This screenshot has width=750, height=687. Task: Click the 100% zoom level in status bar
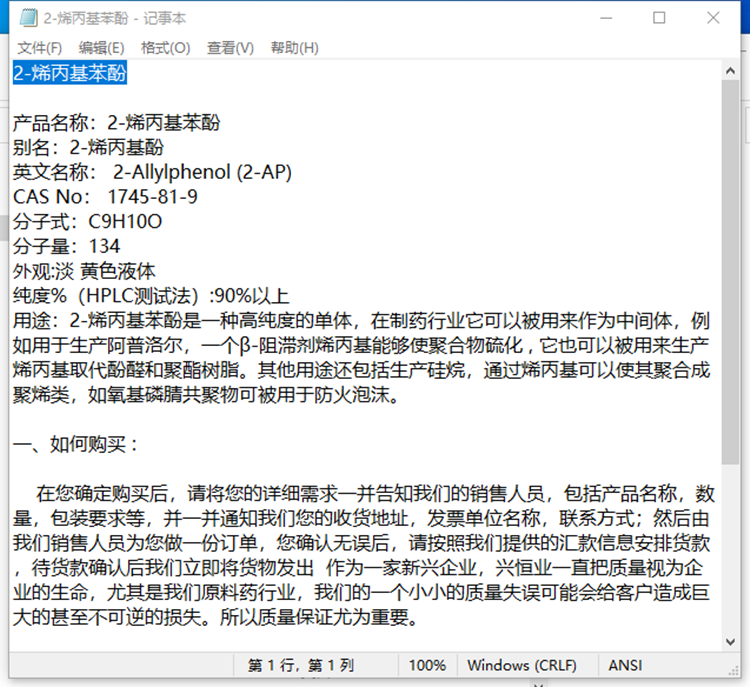(x=427, y=665)
